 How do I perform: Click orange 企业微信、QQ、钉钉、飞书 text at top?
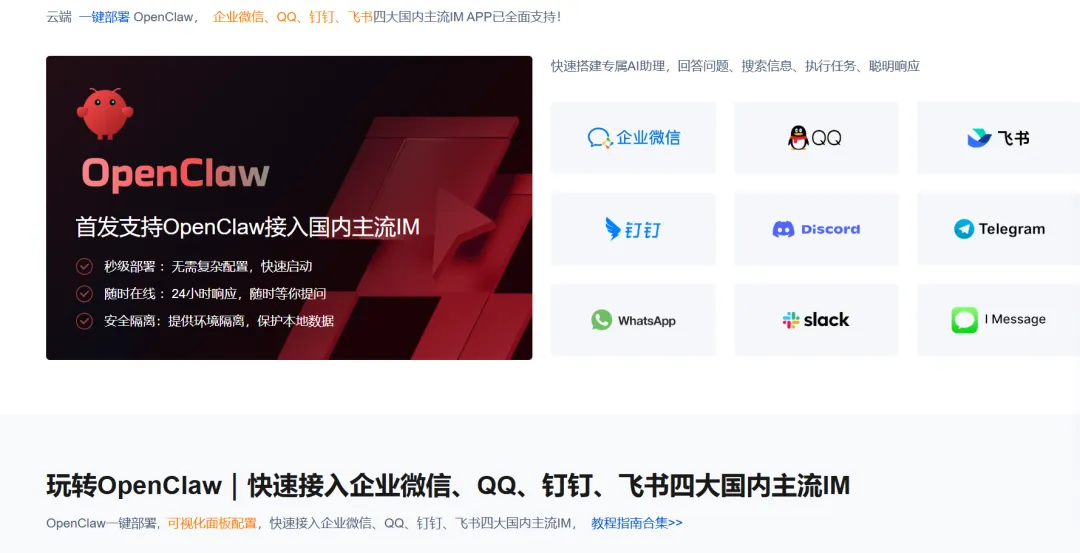point(293,17)
